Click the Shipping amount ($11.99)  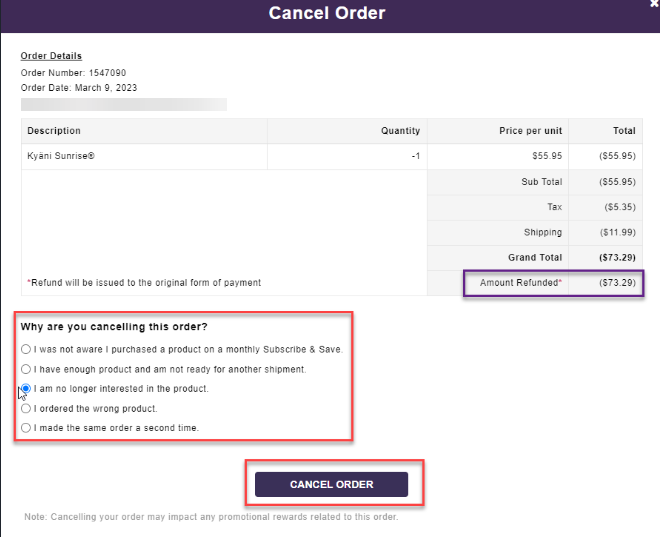(x=617, y=232)
